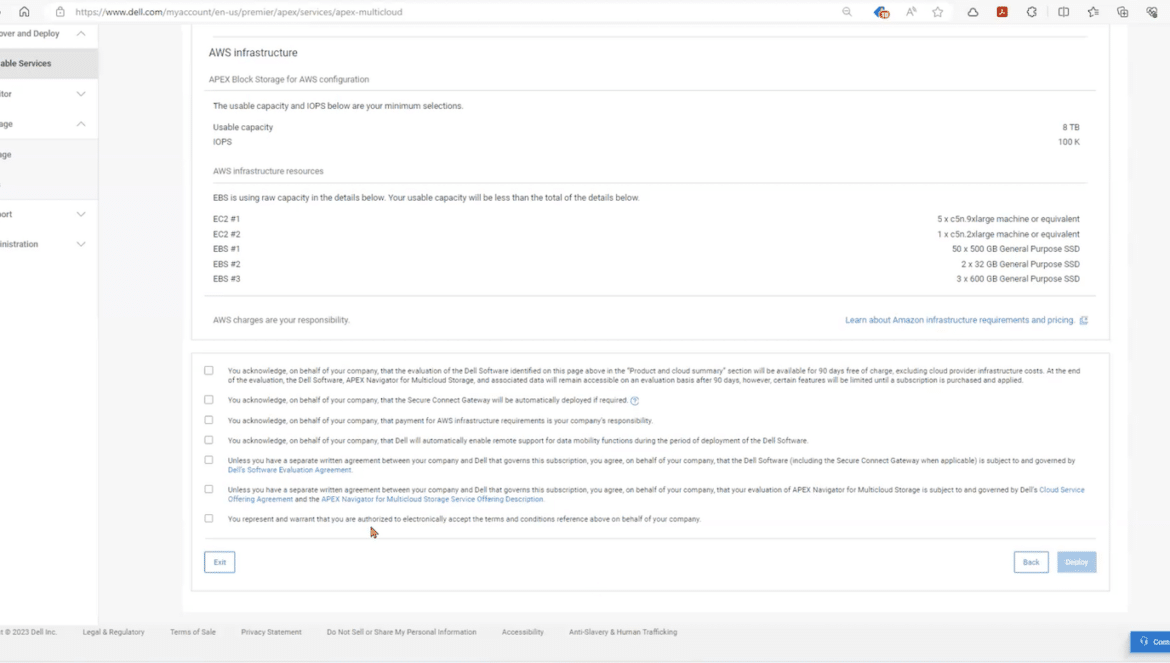1170x663 pixels.
Task: Check the Cloud Service Offering Agreement checkbox
Action: coord(209,489)
